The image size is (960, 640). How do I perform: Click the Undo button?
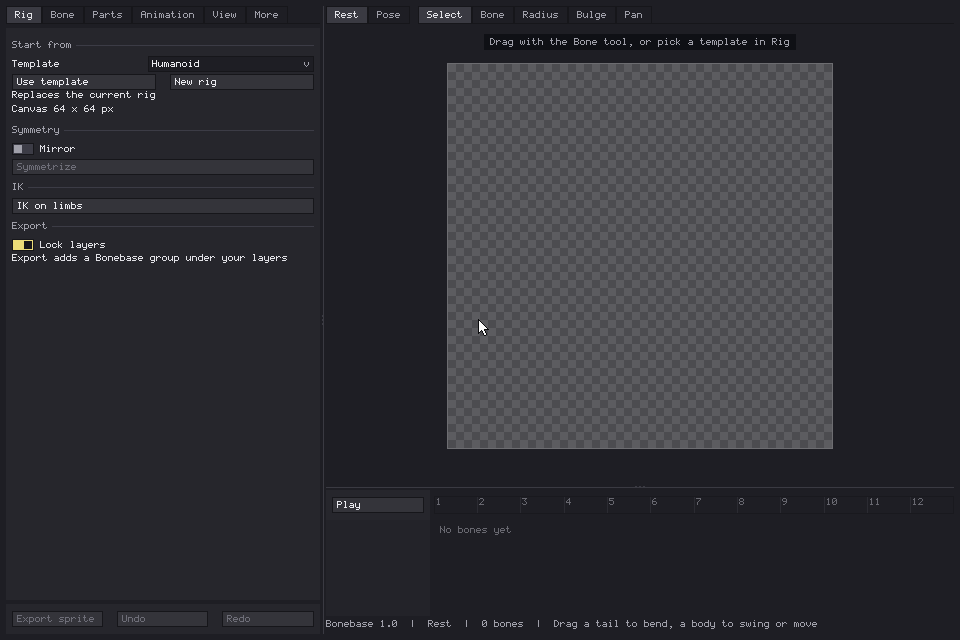[162, 619]
